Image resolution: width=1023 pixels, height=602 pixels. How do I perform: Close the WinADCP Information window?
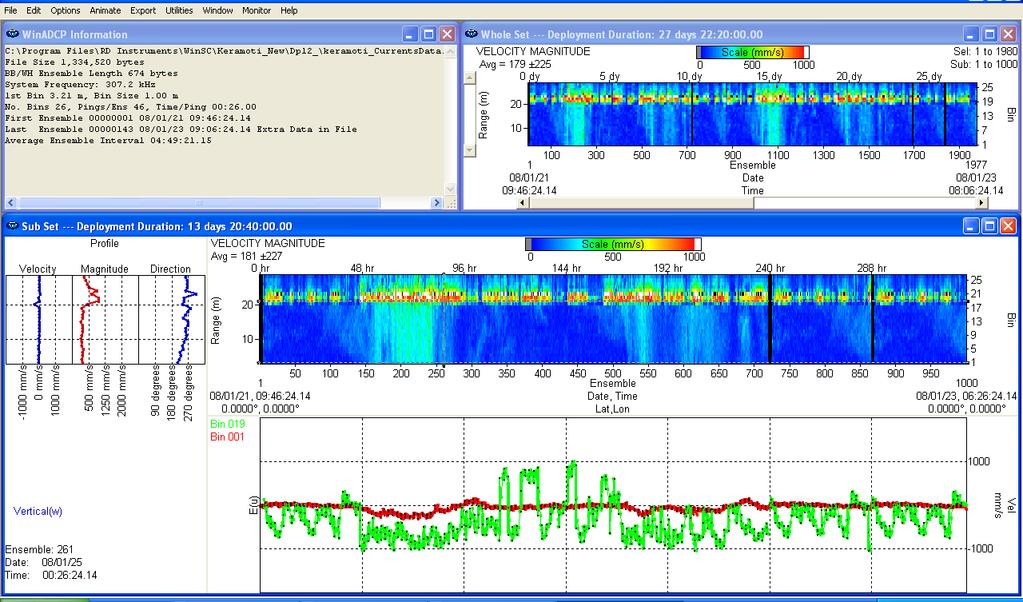(x=447, y=35)
